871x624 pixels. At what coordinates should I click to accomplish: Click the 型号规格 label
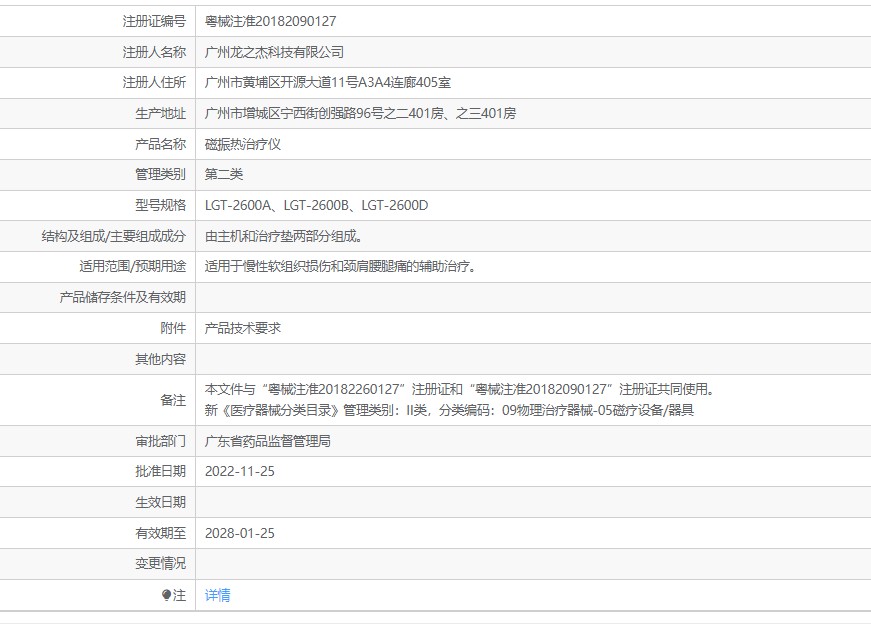(x=161, y=206)
